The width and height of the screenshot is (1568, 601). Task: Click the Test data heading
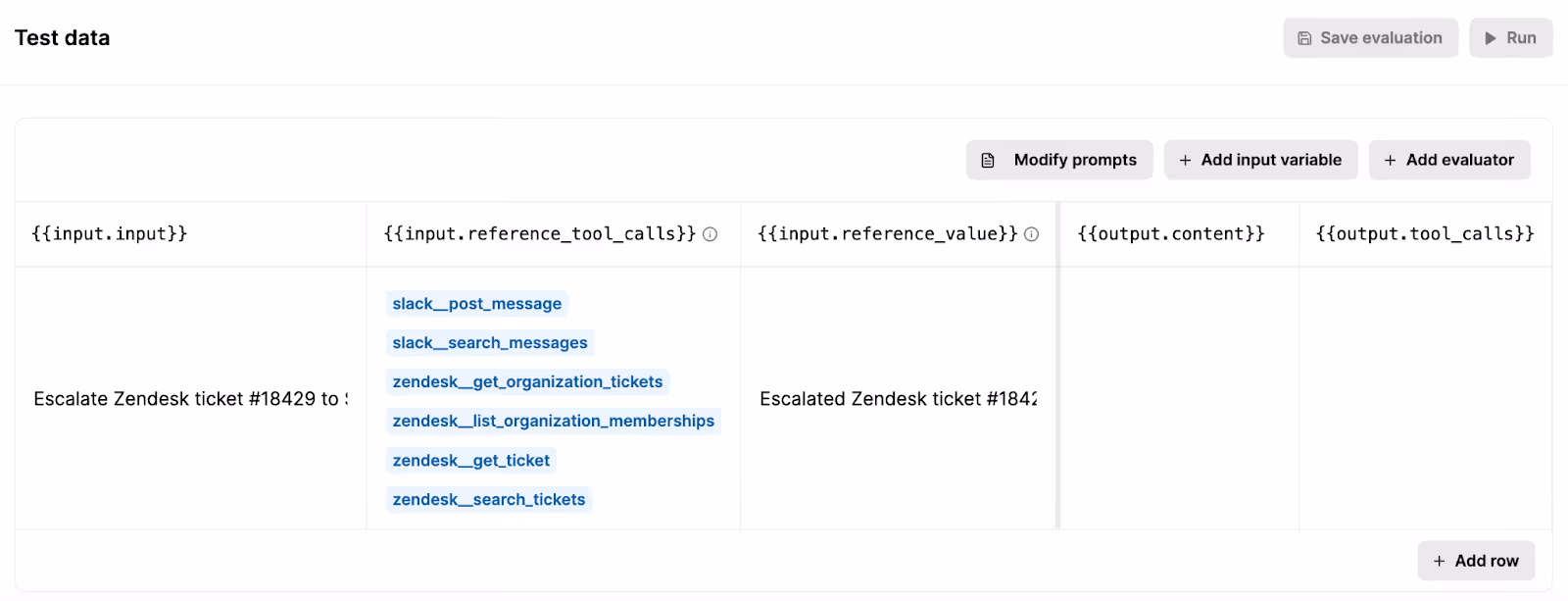[x=63, y=38]
